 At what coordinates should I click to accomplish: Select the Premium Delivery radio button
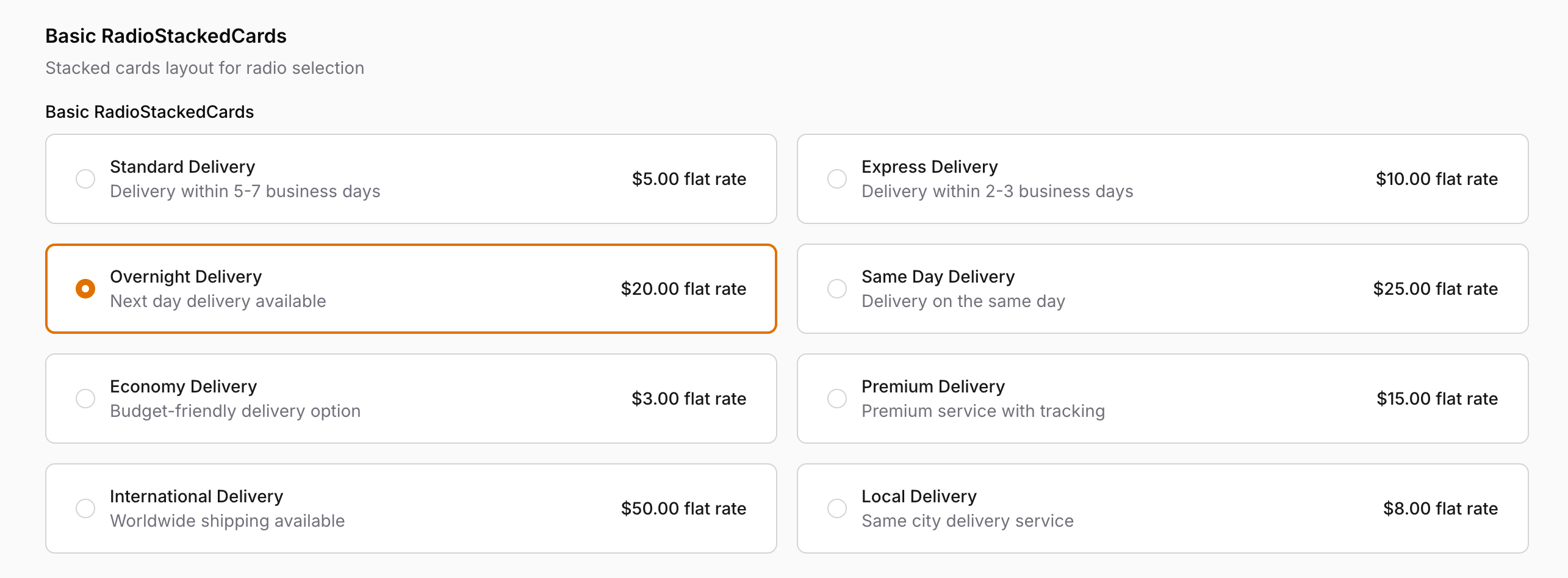[837, 399]
